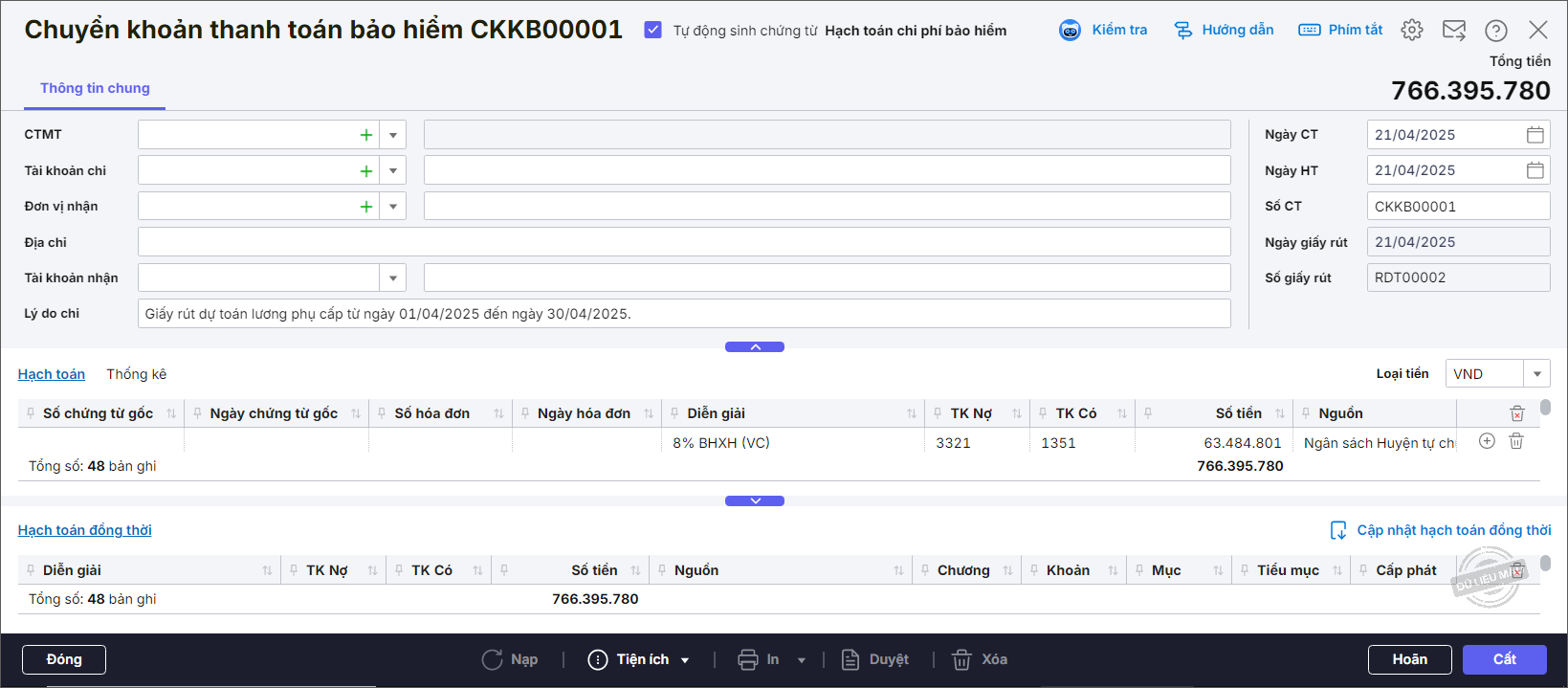Sort the Chương column
The height and width of the screenshot is (688, 1568).
tap(1007, 570)
